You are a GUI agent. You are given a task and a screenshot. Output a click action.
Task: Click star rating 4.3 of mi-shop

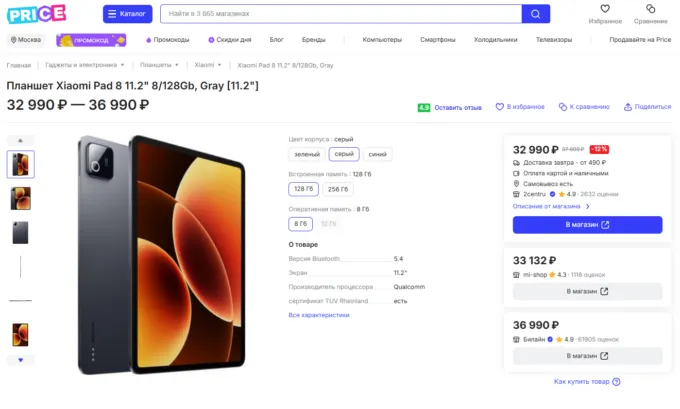tap(558, 275)
